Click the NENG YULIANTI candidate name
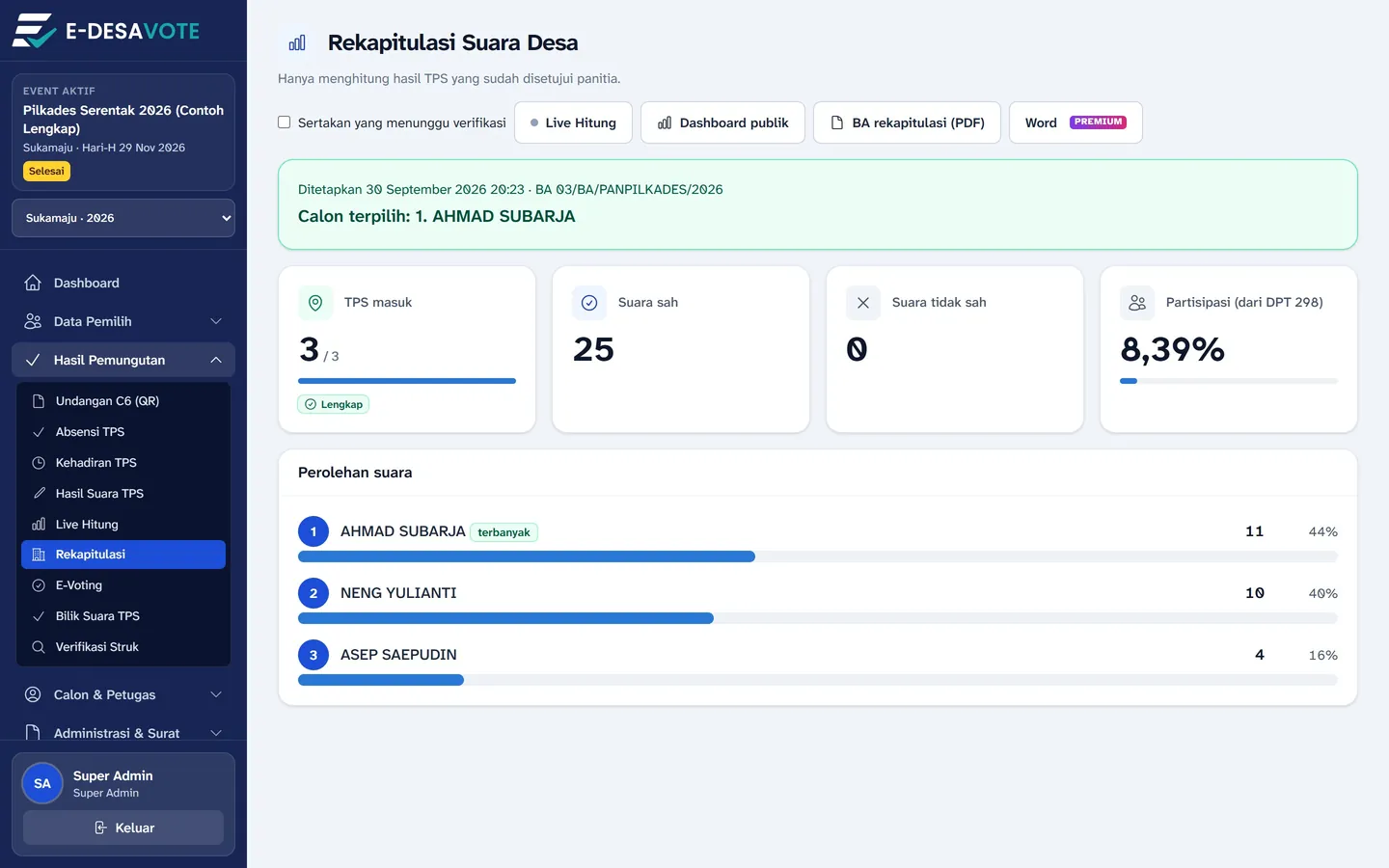 (398, 593)
